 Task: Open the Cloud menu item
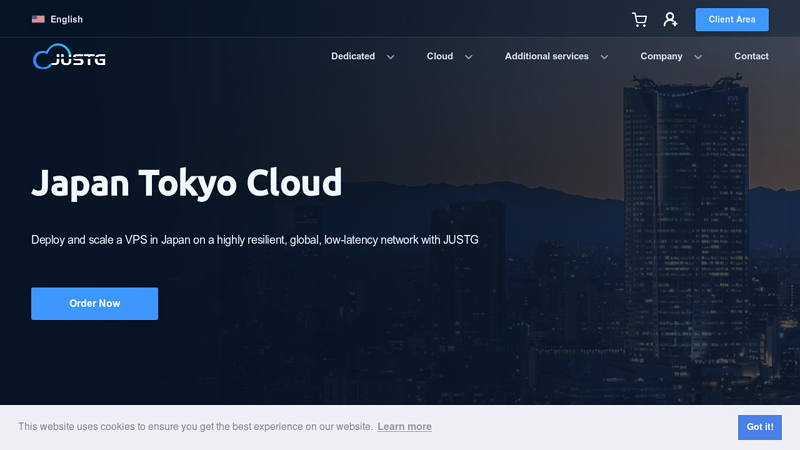tap(440, 56)
